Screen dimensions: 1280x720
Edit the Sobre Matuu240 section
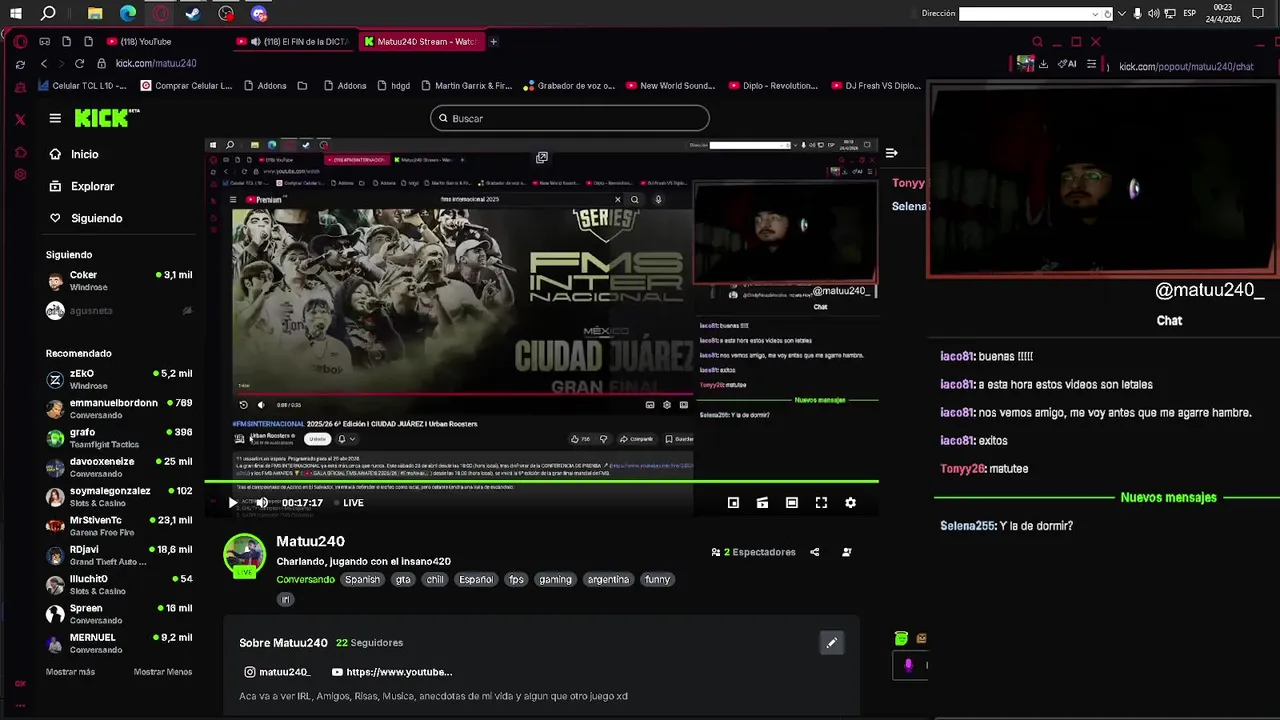[831, 643]
